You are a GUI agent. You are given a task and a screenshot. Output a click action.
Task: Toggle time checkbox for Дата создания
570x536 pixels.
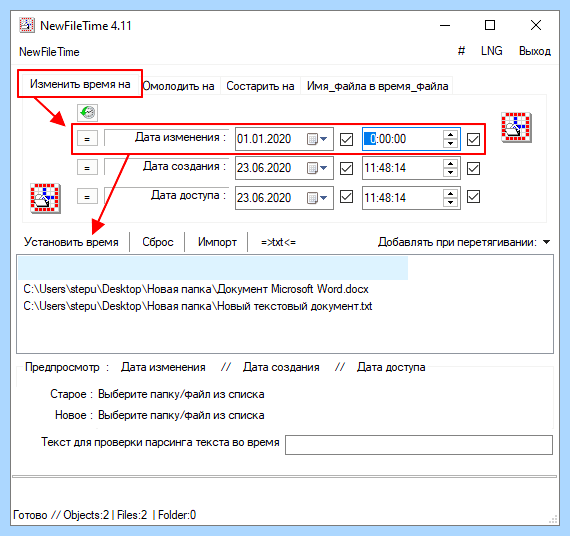click(473, 168)
